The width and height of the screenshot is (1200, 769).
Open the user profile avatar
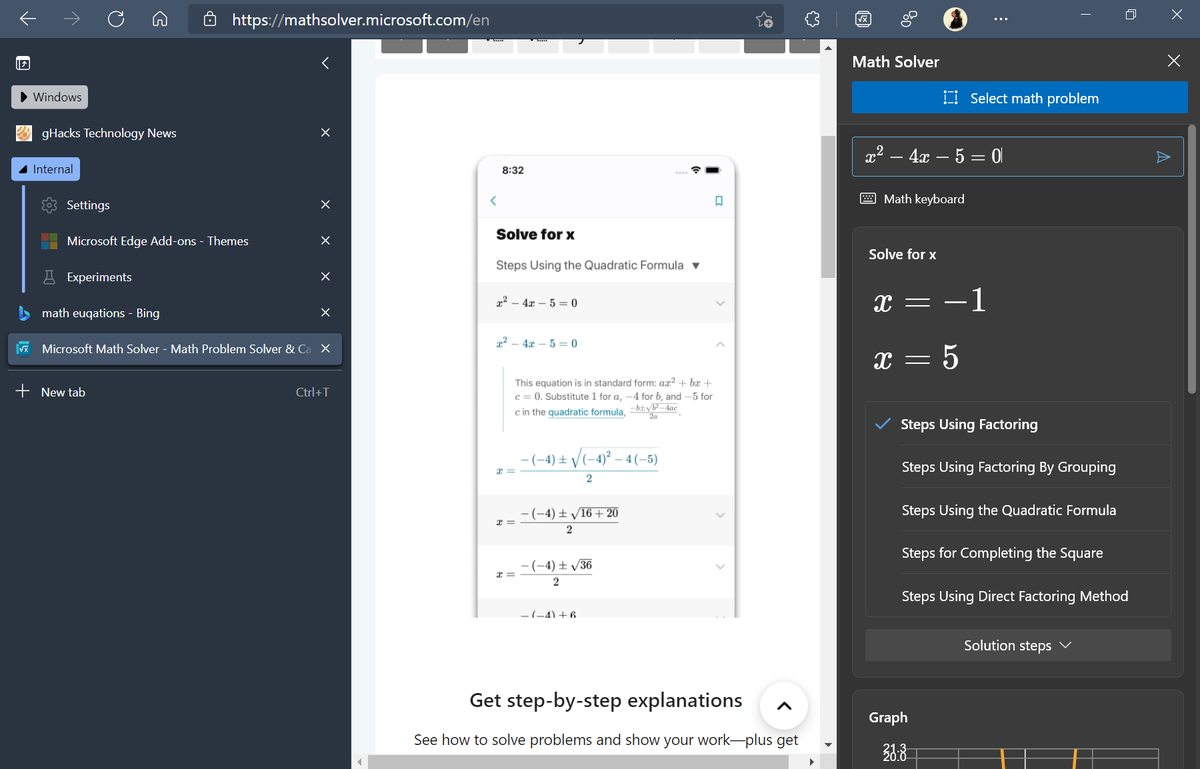click(x=955, y=20)
